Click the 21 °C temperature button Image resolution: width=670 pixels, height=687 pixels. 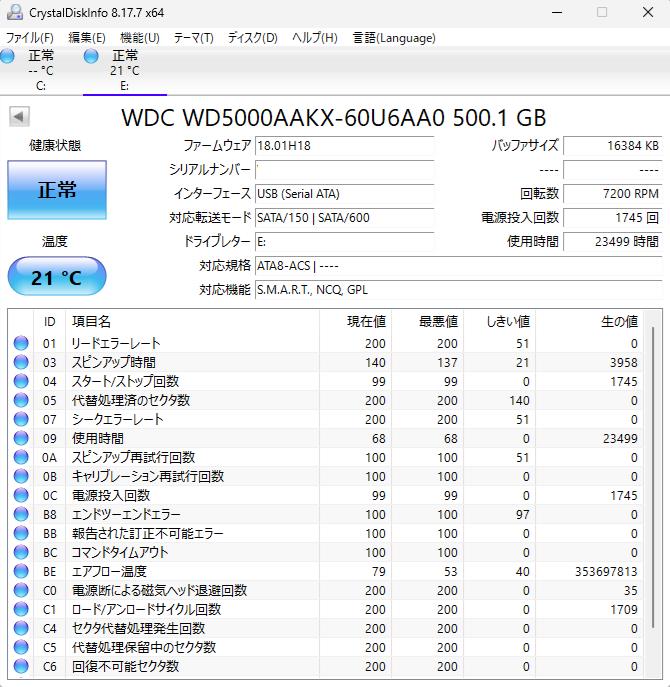click(57, 276)
